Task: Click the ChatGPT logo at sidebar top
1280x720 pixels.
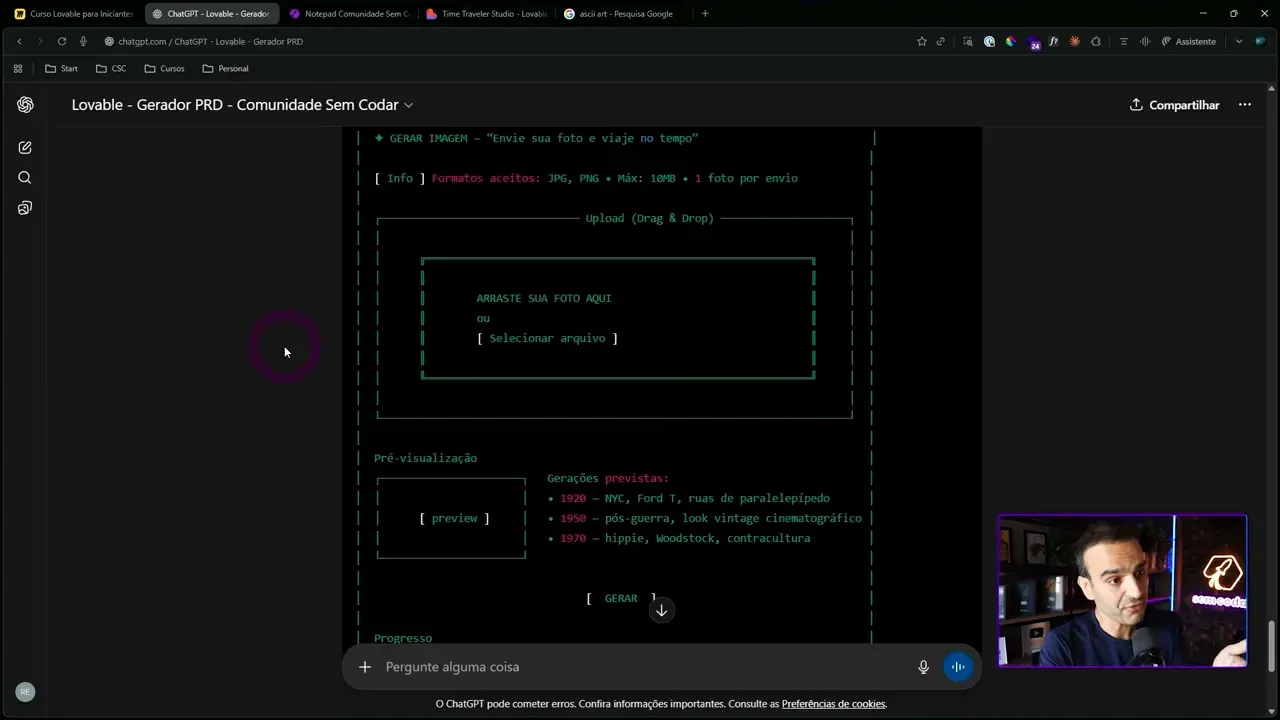Action: 25,104
